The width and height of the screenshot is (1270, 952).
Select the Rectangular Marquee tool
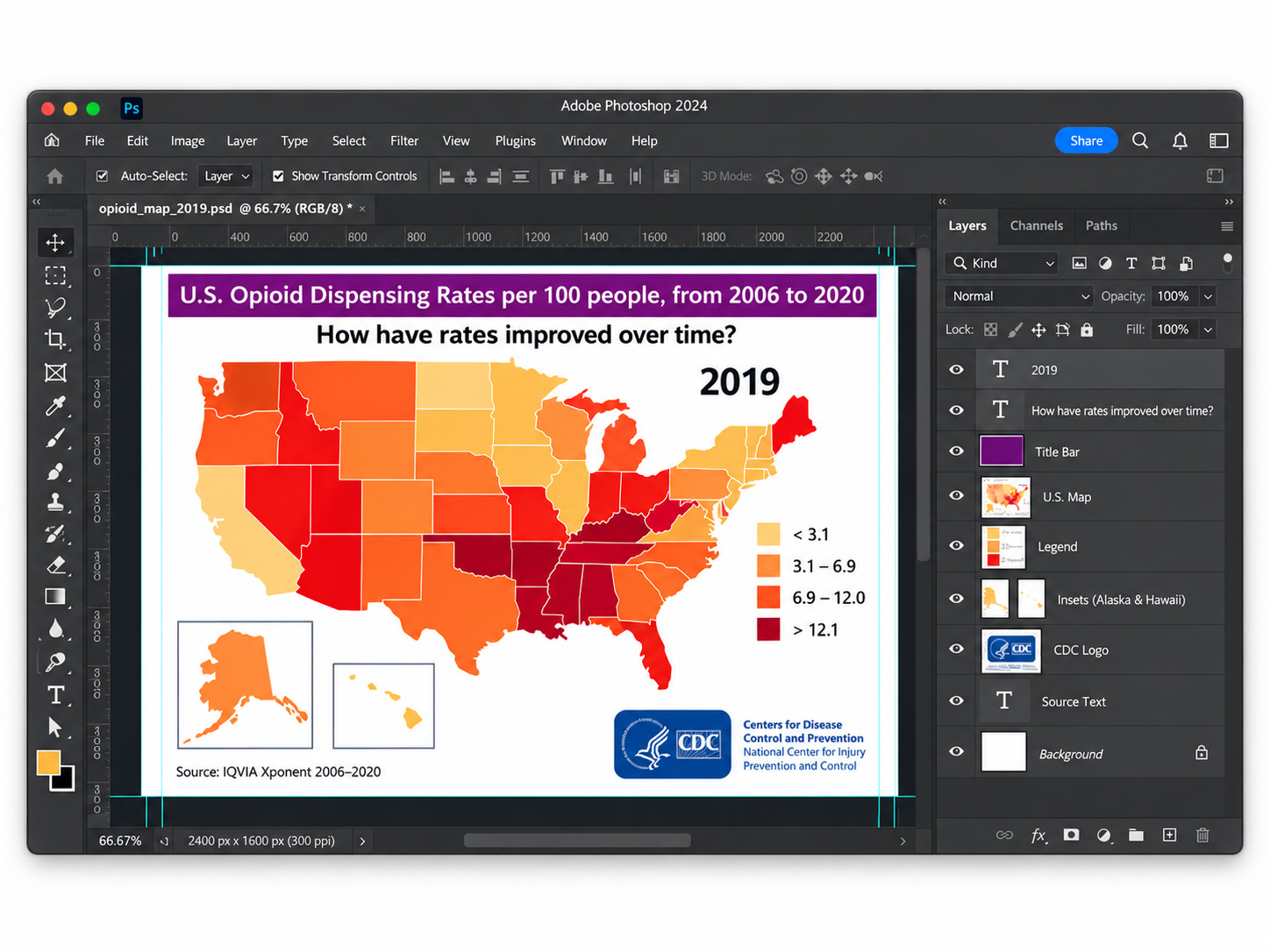pyautogui.click(x=55, y=275)
